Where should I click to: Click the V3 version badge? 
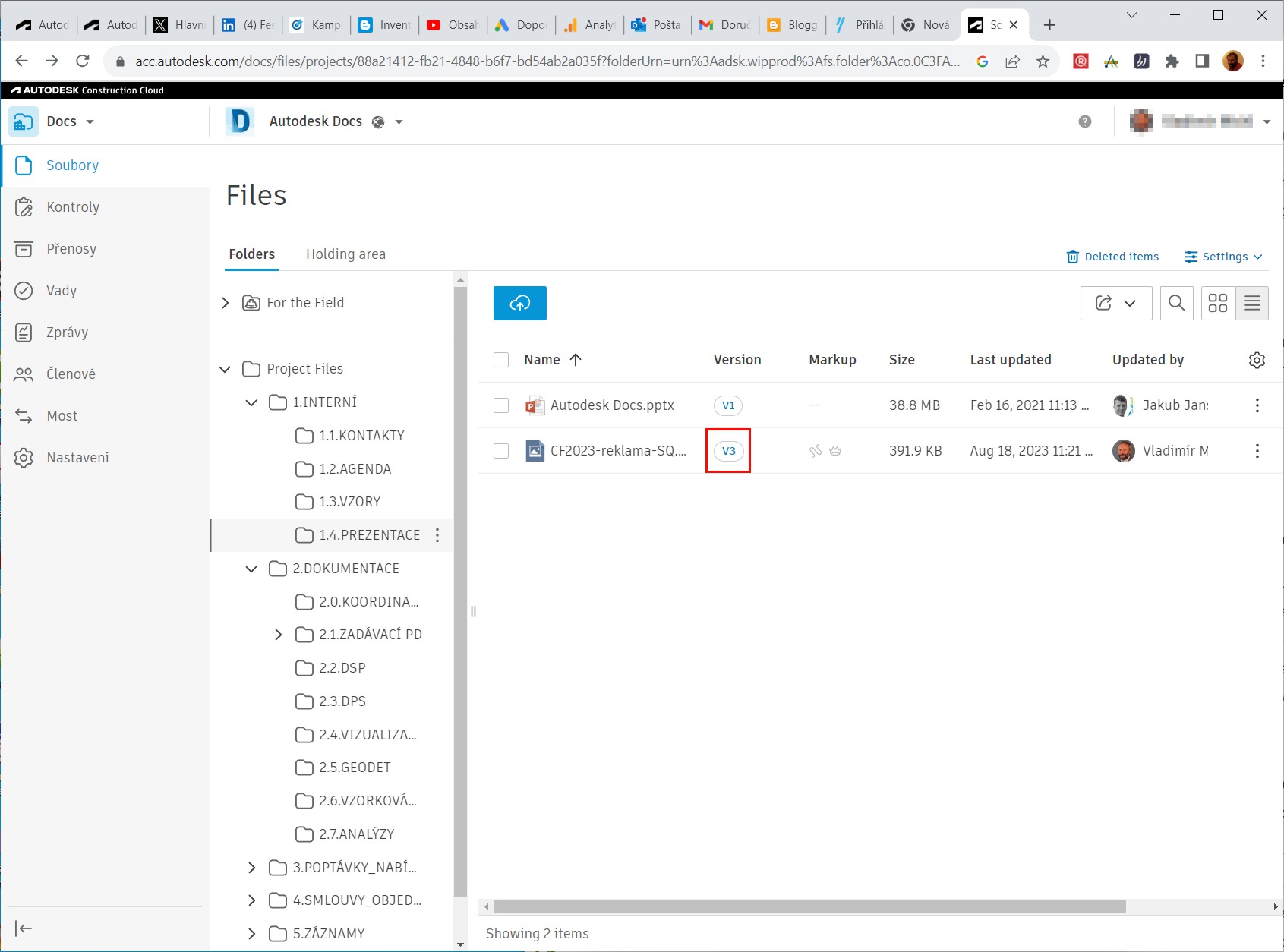[x=728, y=451]
